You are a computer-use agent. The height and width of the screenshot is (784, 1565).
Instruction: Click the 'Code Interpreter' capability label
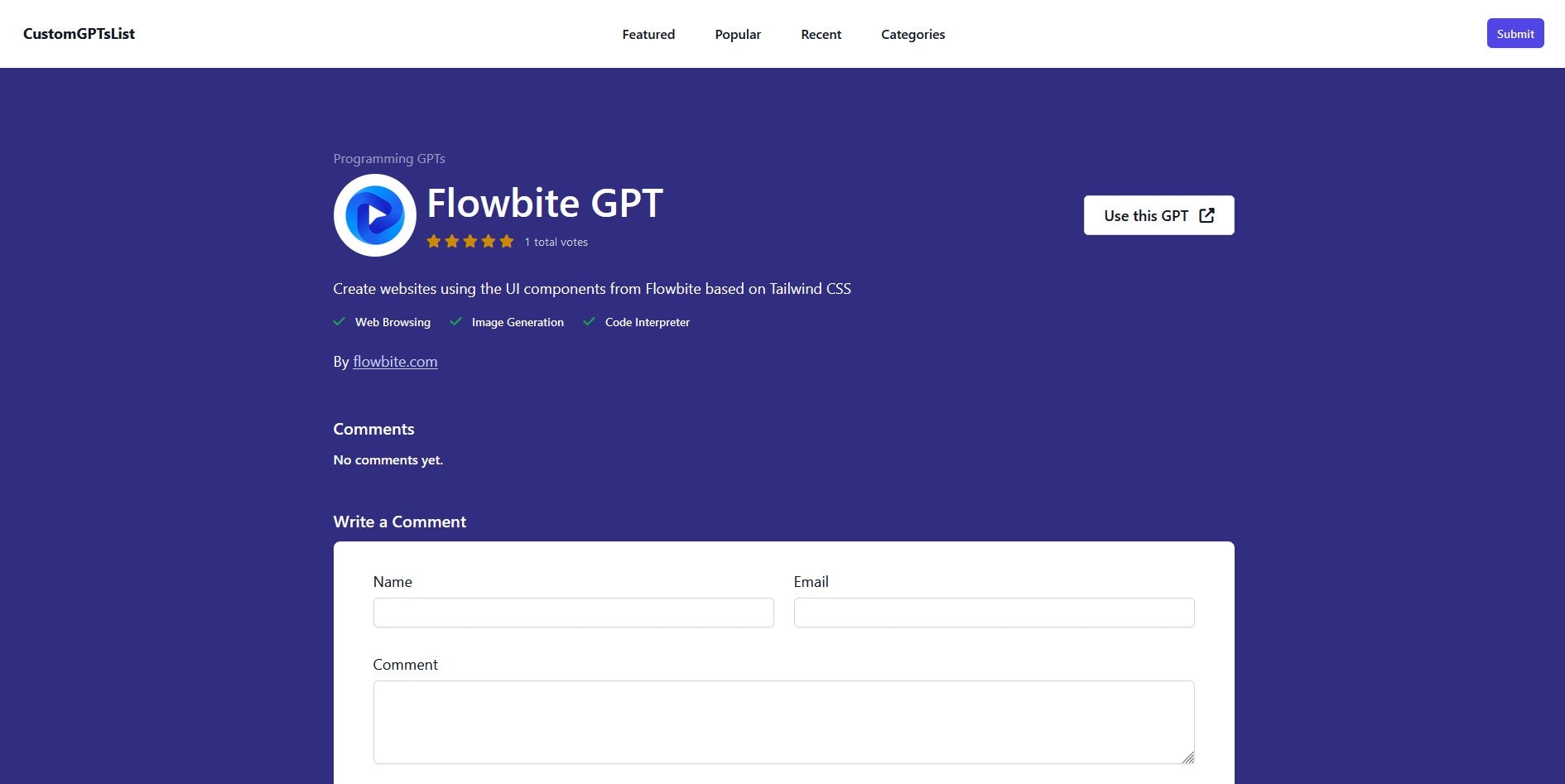(648, 322)
